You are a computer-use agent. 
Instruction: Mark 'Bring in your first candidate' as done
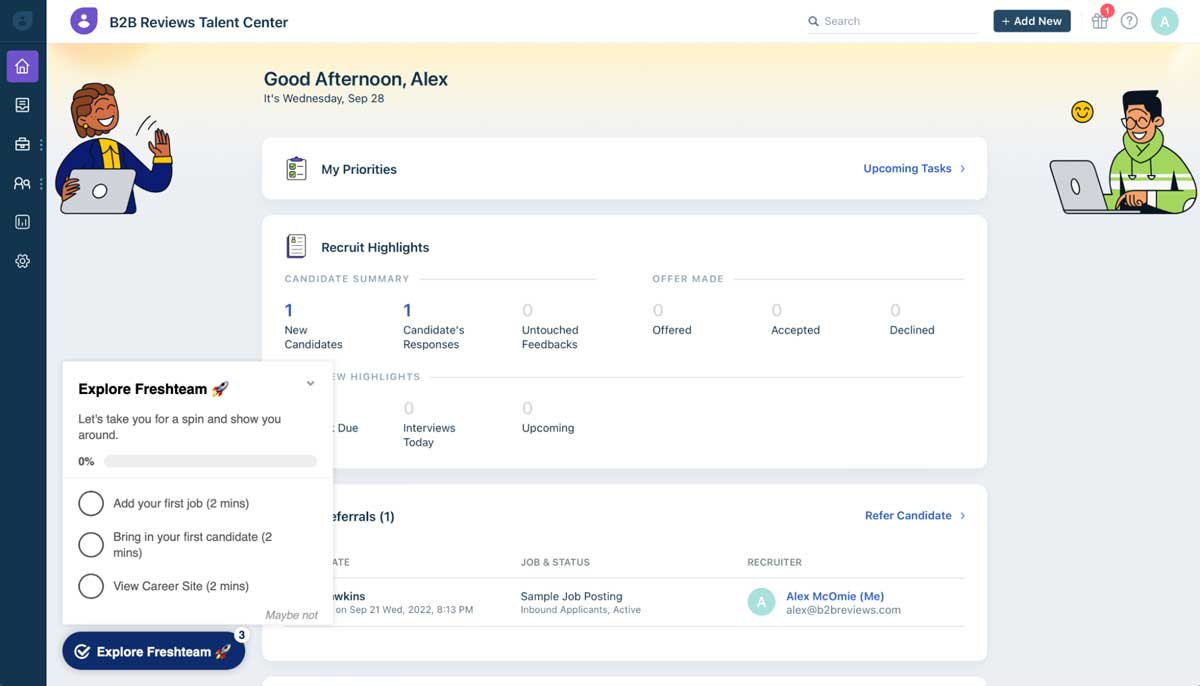coord(91,543)
